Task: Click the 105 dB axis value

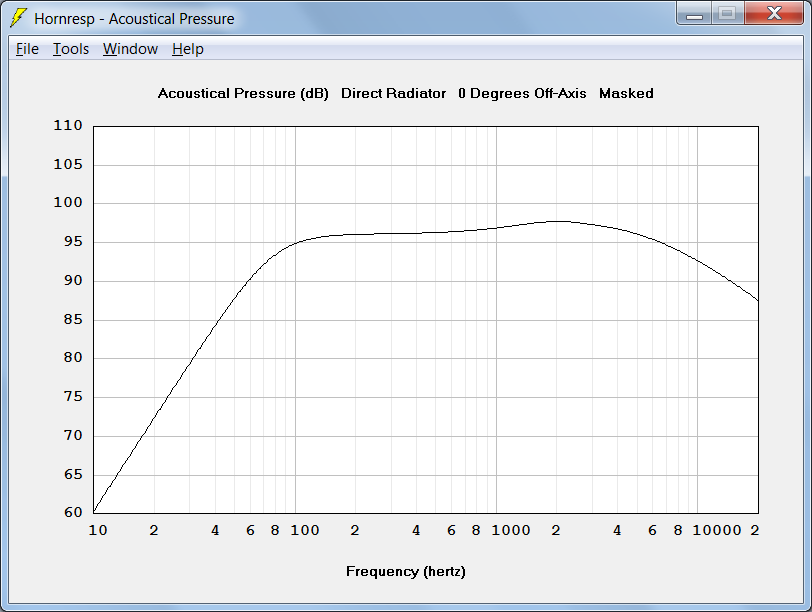Action: [x=68, y=164]
